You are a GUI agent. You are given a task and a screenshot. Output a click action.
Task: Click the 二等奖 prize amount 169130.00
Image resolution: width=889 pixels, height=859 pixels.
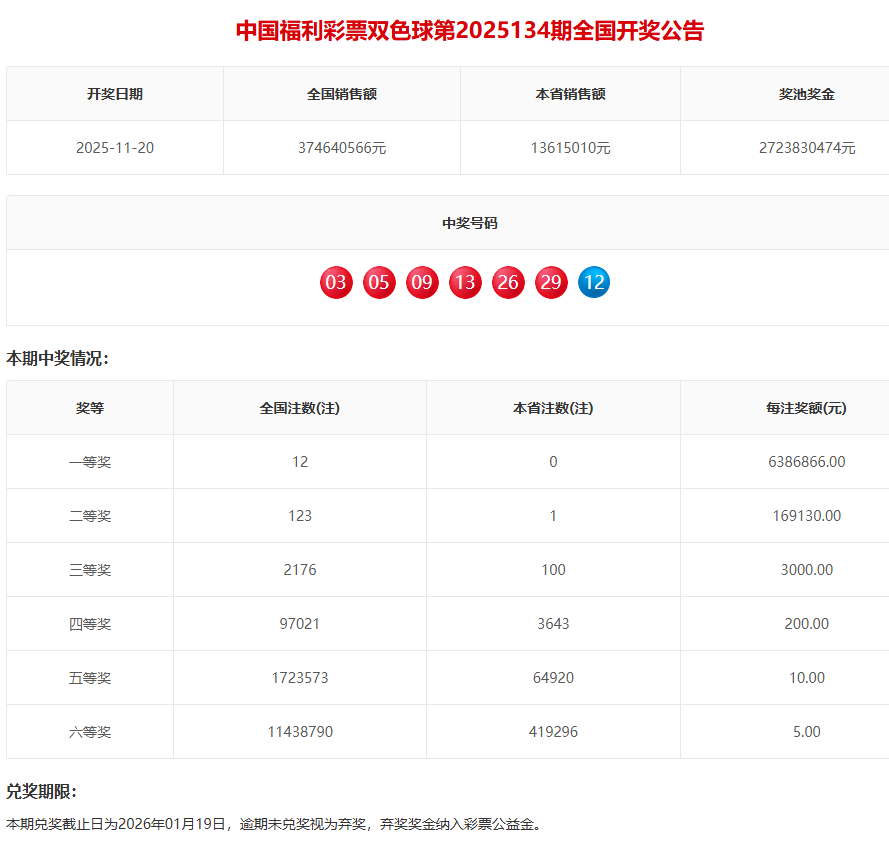coord(806,516)
